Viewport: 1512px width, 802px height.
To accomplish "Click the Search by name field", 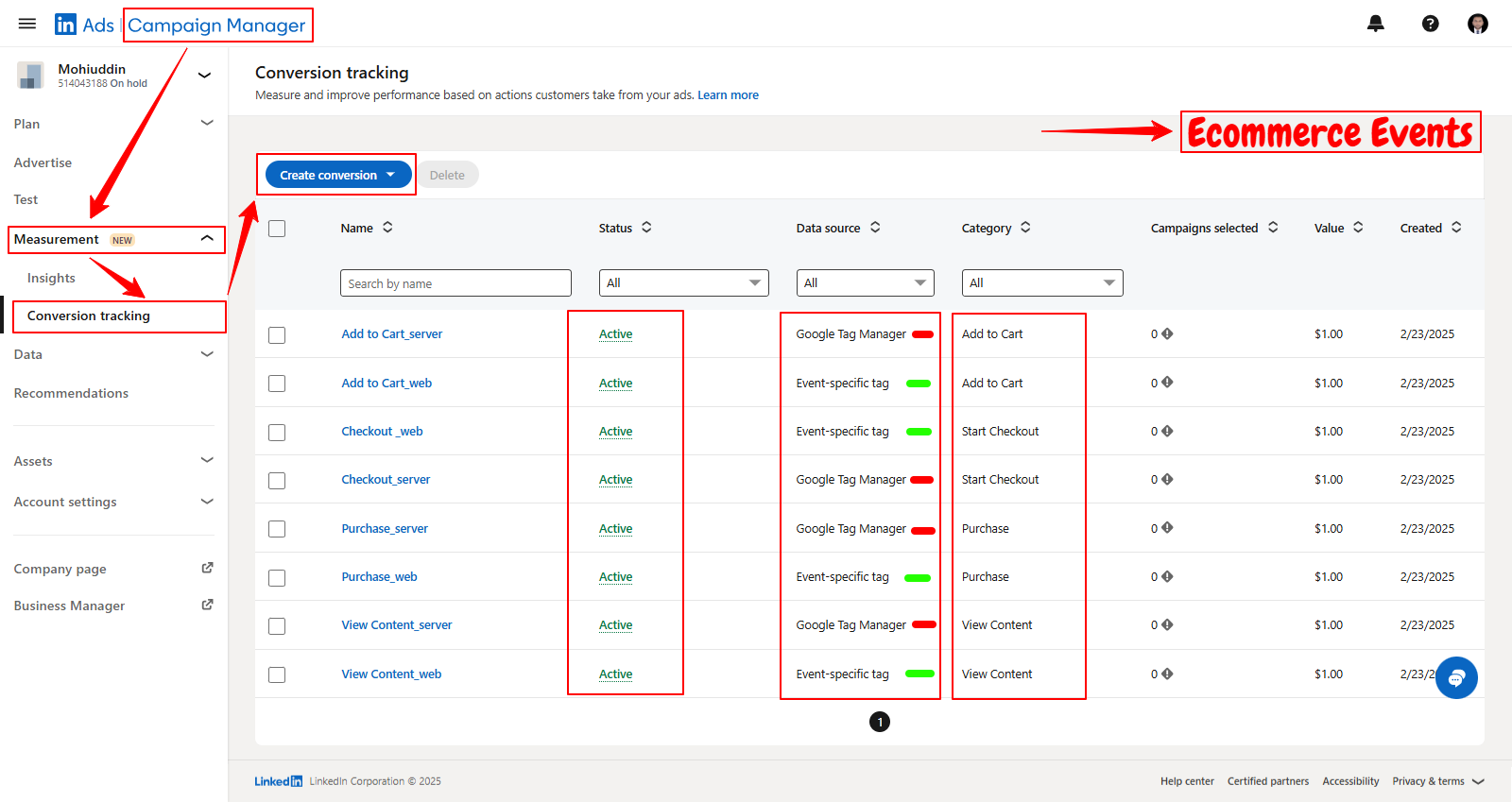I will [x=455, y=283].
